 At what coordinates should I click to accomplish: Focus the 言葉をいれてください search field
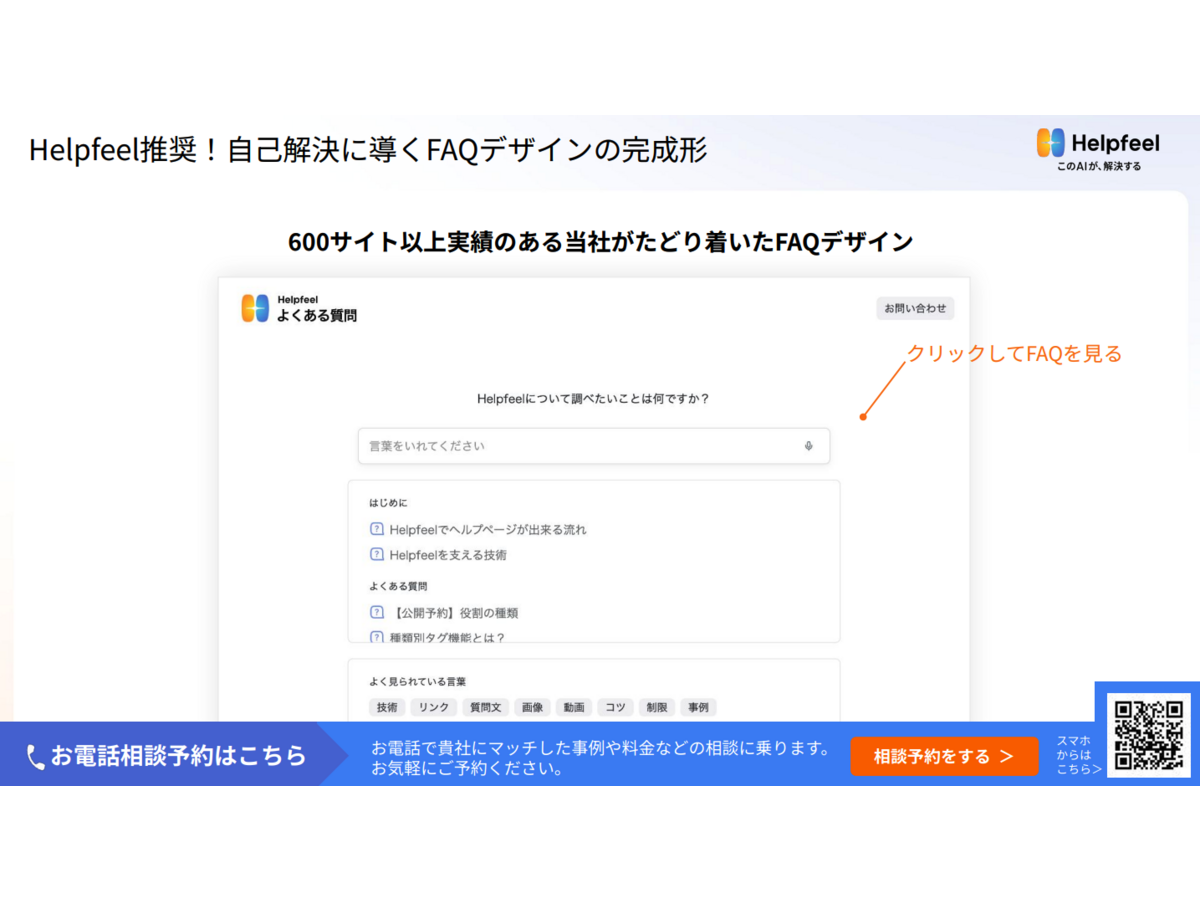tap(580, 446)
